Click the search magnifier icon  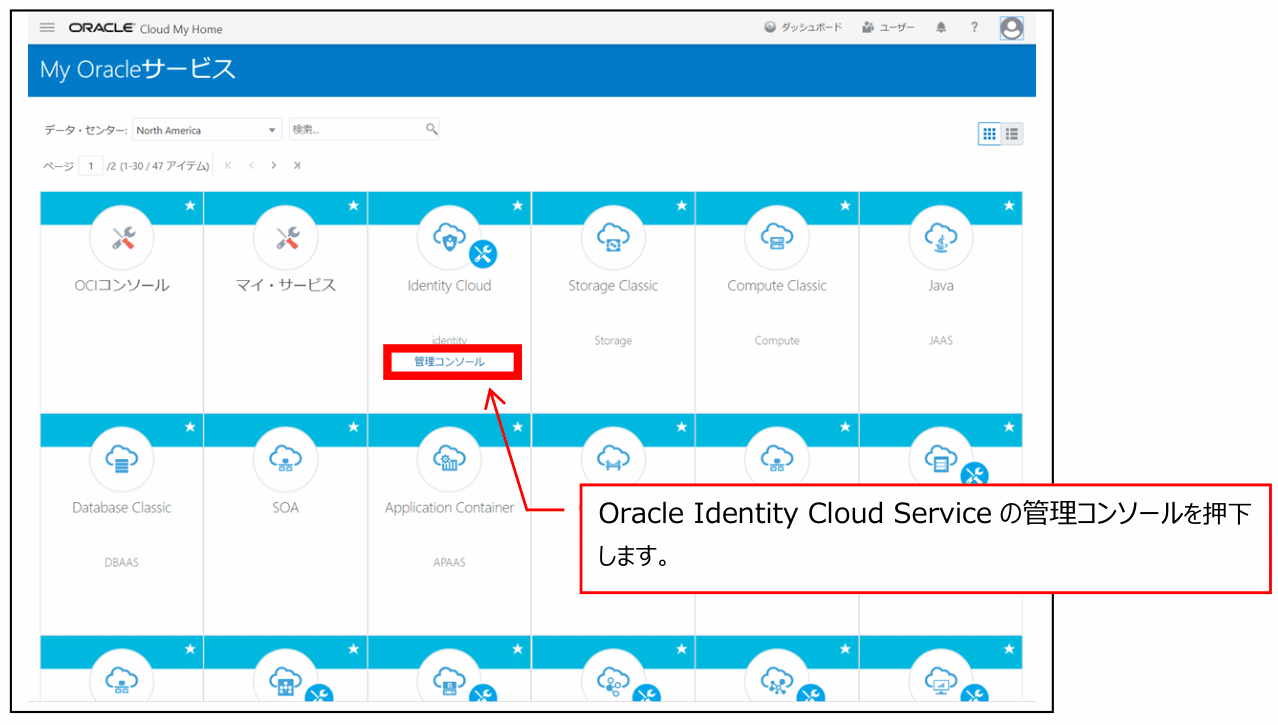pos(432,129)
